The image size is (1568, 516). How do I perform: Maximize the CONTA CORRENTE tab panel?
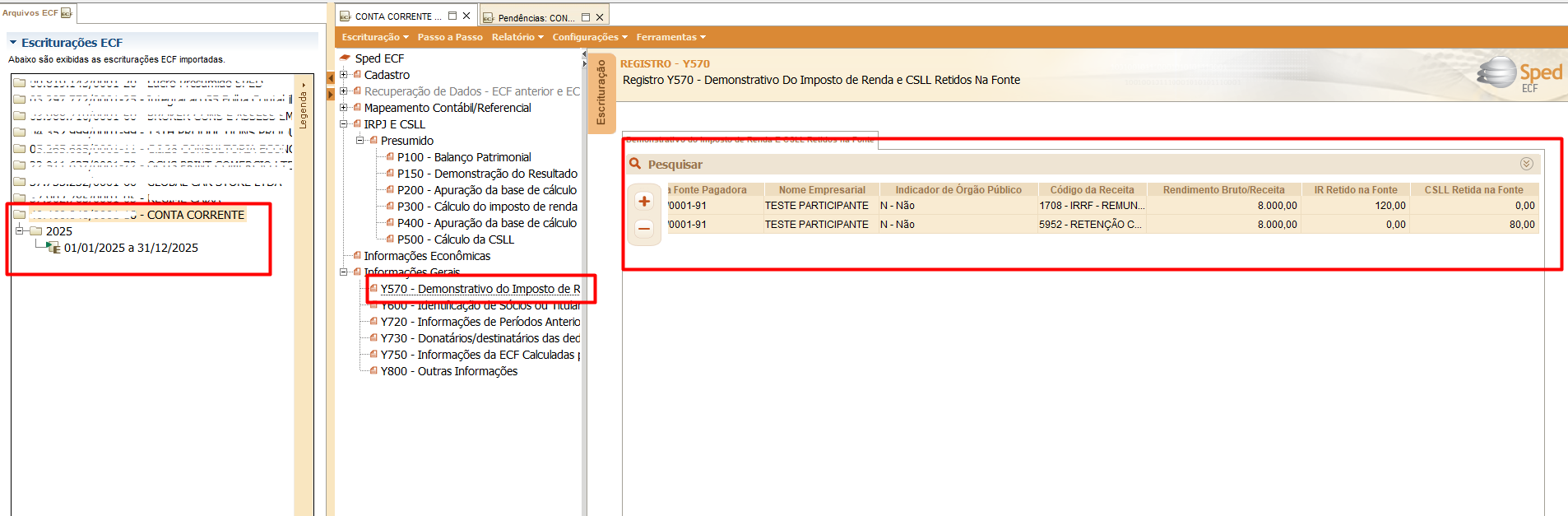(x=452, y=16)
